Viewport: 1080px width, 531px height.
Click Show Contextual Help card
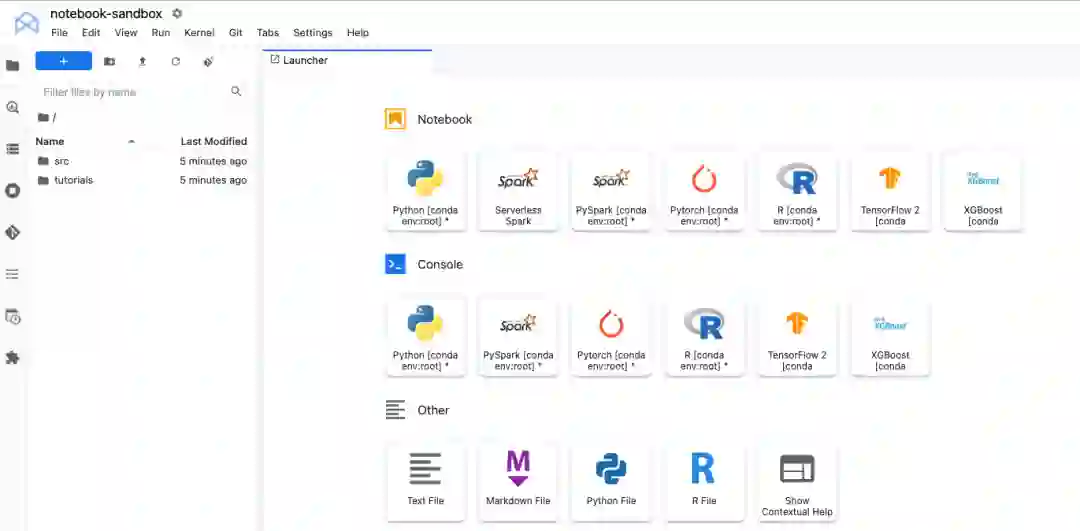[797, 481]
